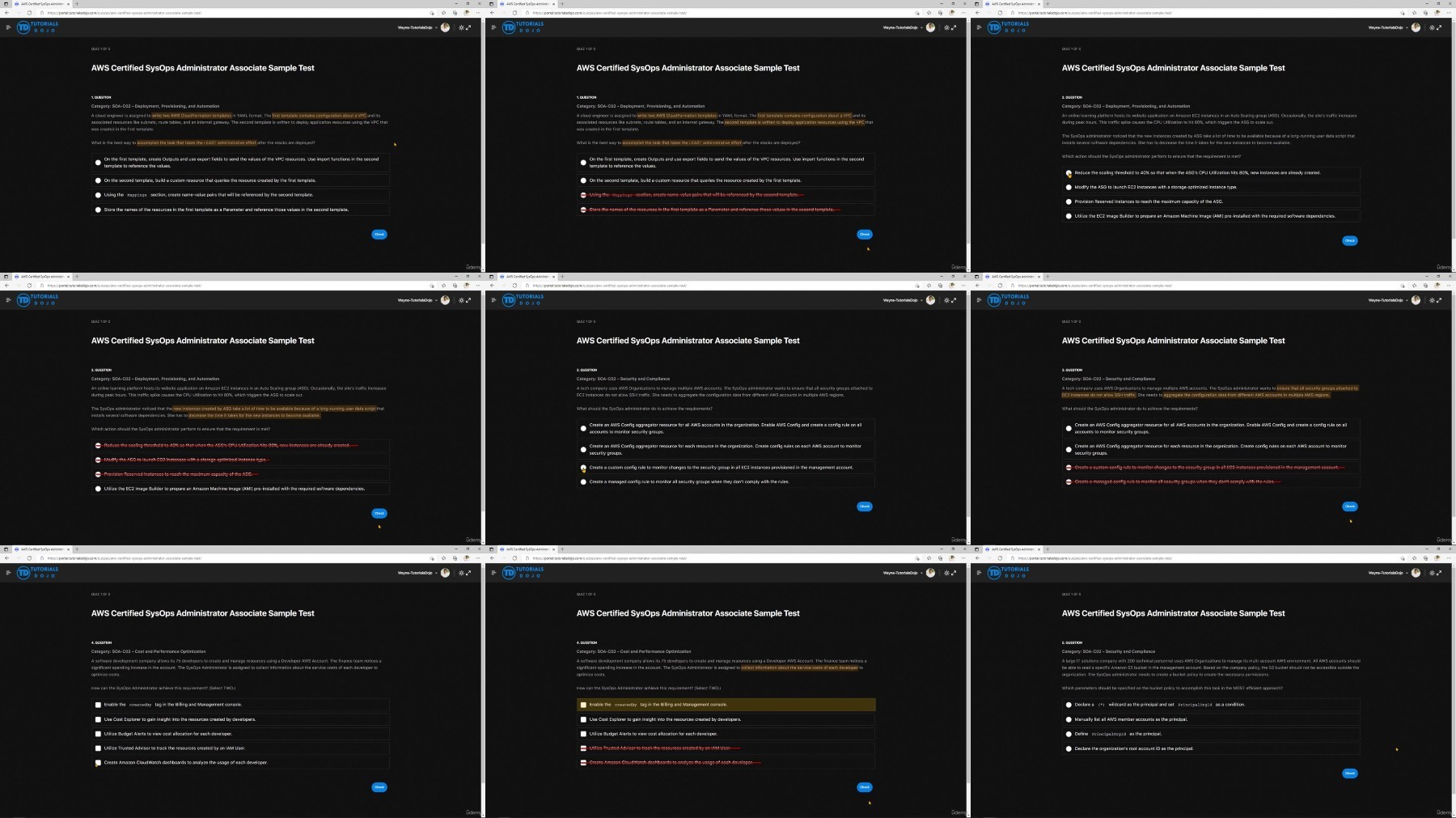Expand Wayne-TutorialsDojo dropdown in Q4 window without crossed-out options
Viewport: 1456px width, 818px height.
[x=418, y=573]
